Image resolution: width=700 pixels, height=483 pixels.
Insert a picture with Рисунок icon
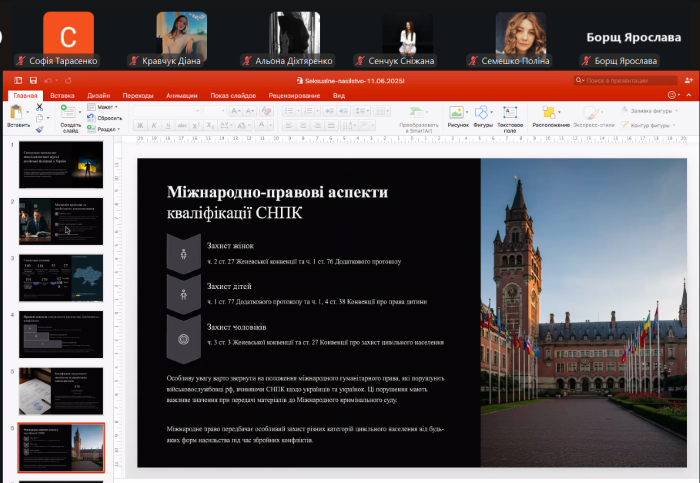tap(457, 114)
